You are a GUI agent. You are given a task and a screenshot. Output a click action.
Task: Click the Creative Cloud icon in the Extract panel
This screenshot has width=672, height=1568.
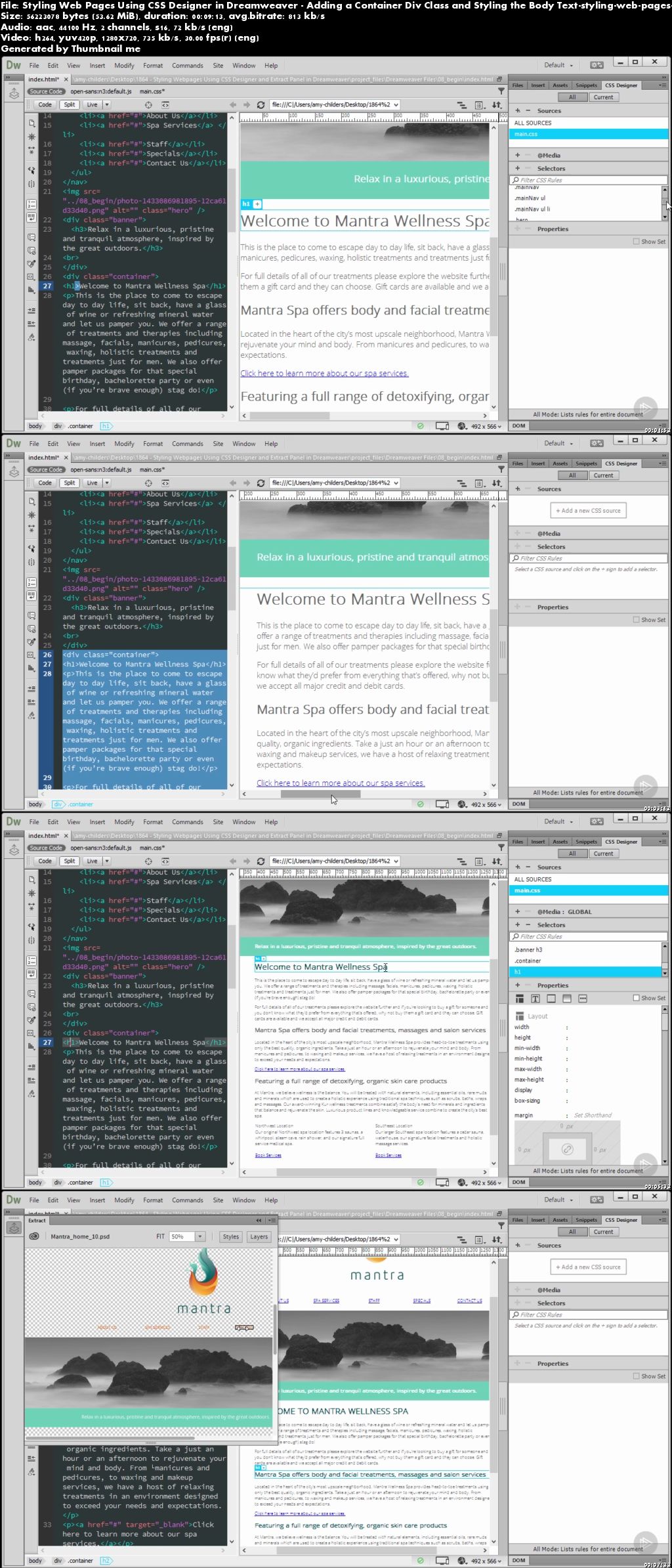tap(35, 1236)
